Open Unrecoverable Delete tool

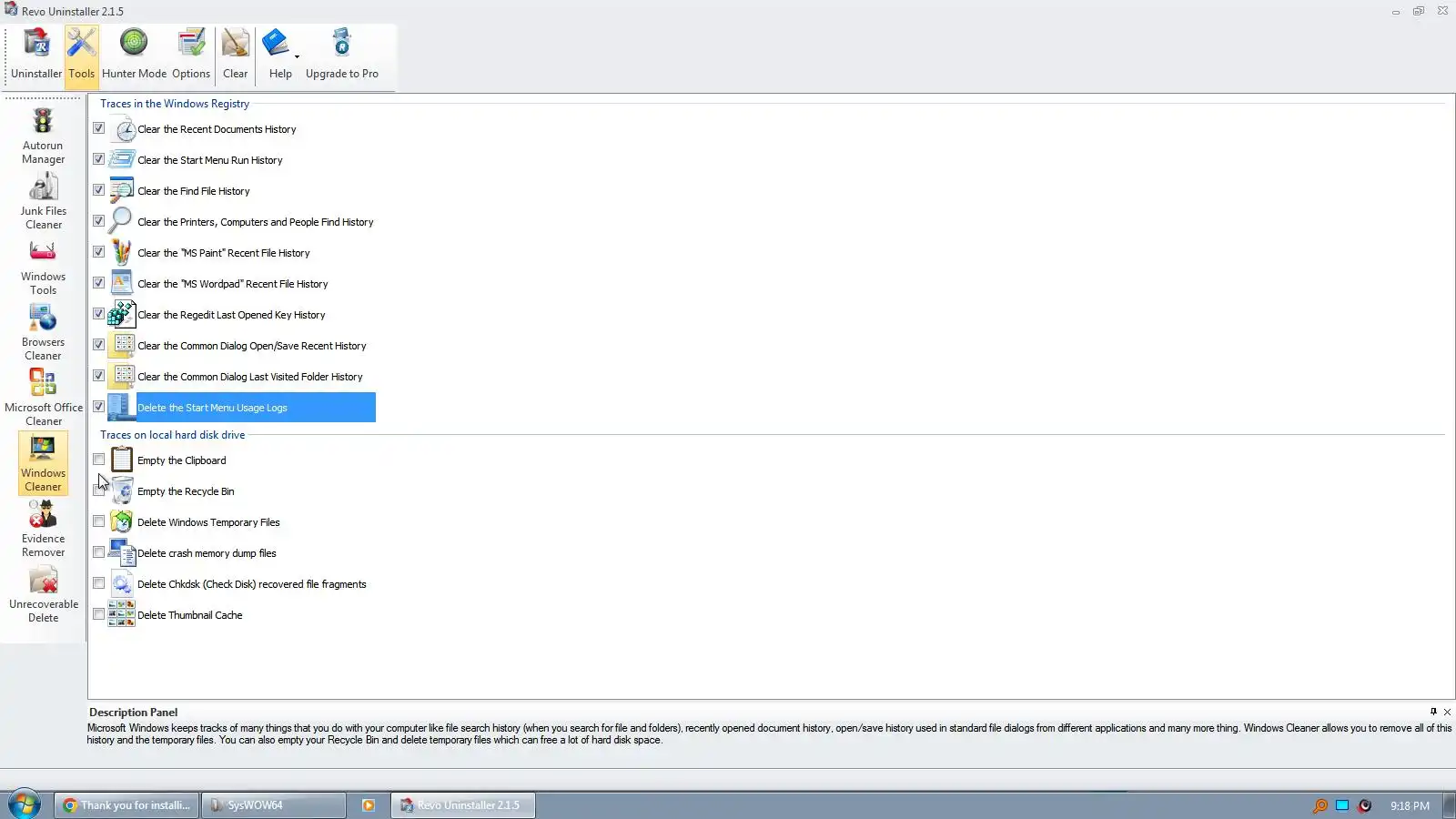pyautogui.click(x=43, y=595)
